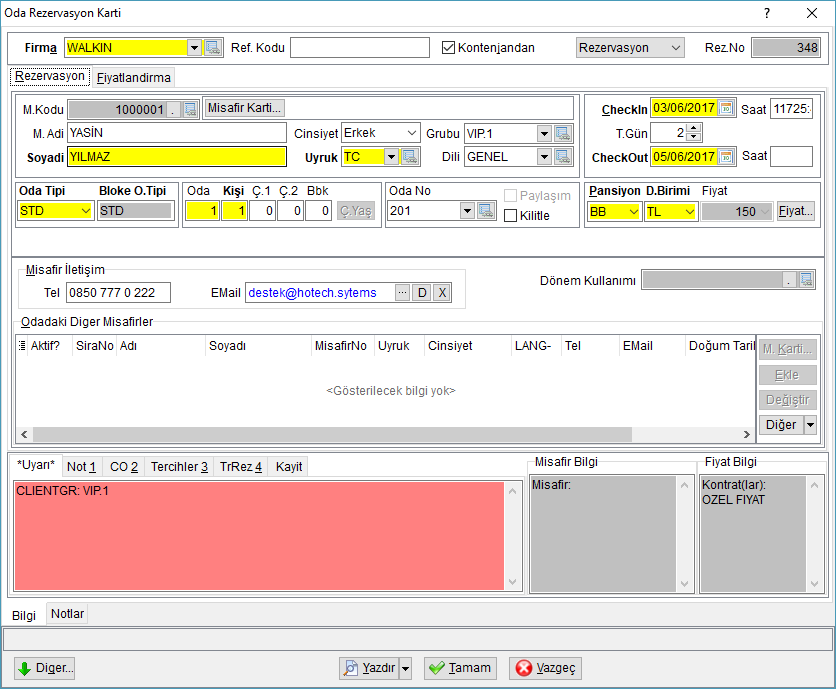Click the D button beside the email
The height and width of the screenshot is (689, 836).
(x=422, y=292)
